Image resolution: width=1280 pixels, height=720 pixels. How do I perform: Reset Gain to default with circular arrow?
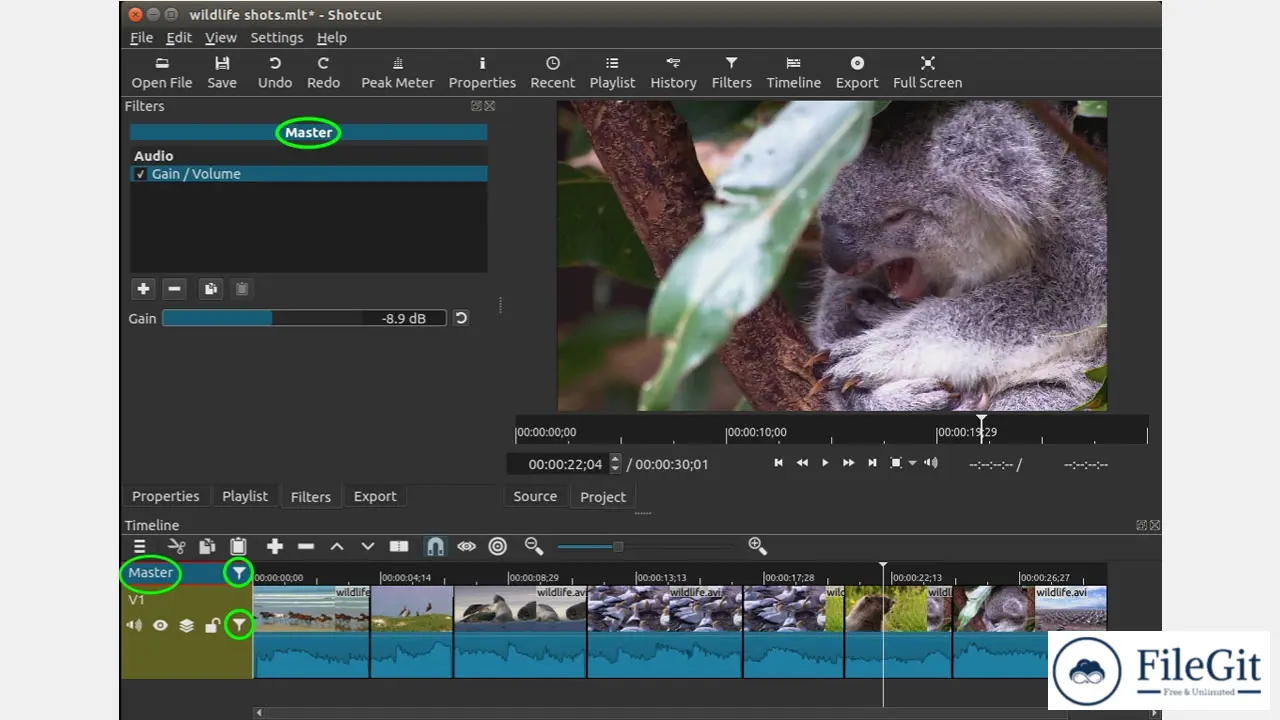(x=460, y=318)
